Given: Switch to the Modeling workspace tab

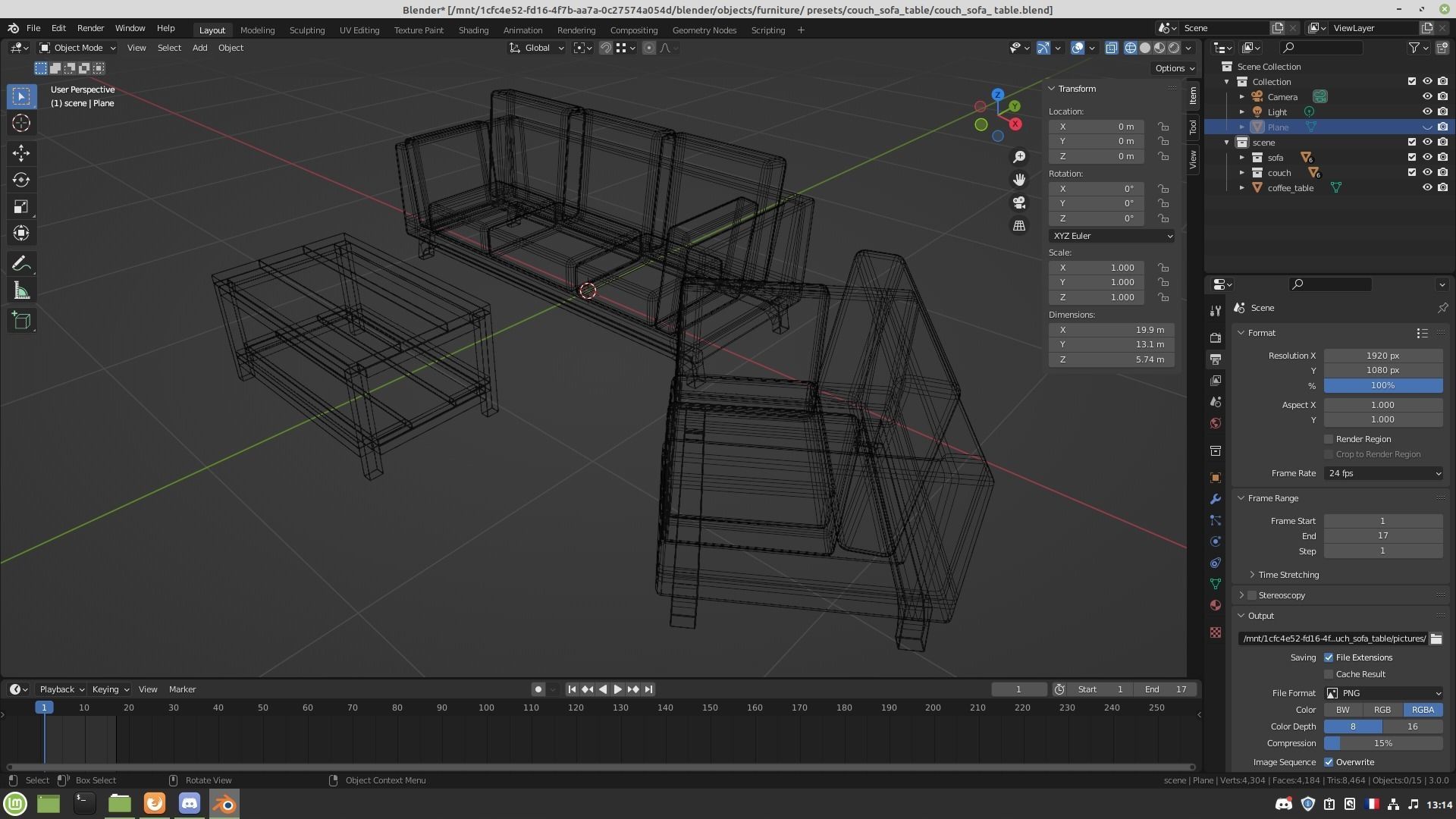Looking at the screenshot, I should click(257, 30).
